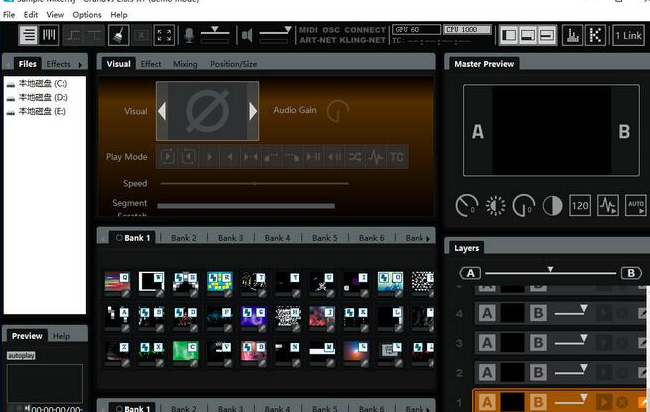This screenshot has height=412, width=650.
Task: Assign layer 4 to side B
Action: coord(538,313)
